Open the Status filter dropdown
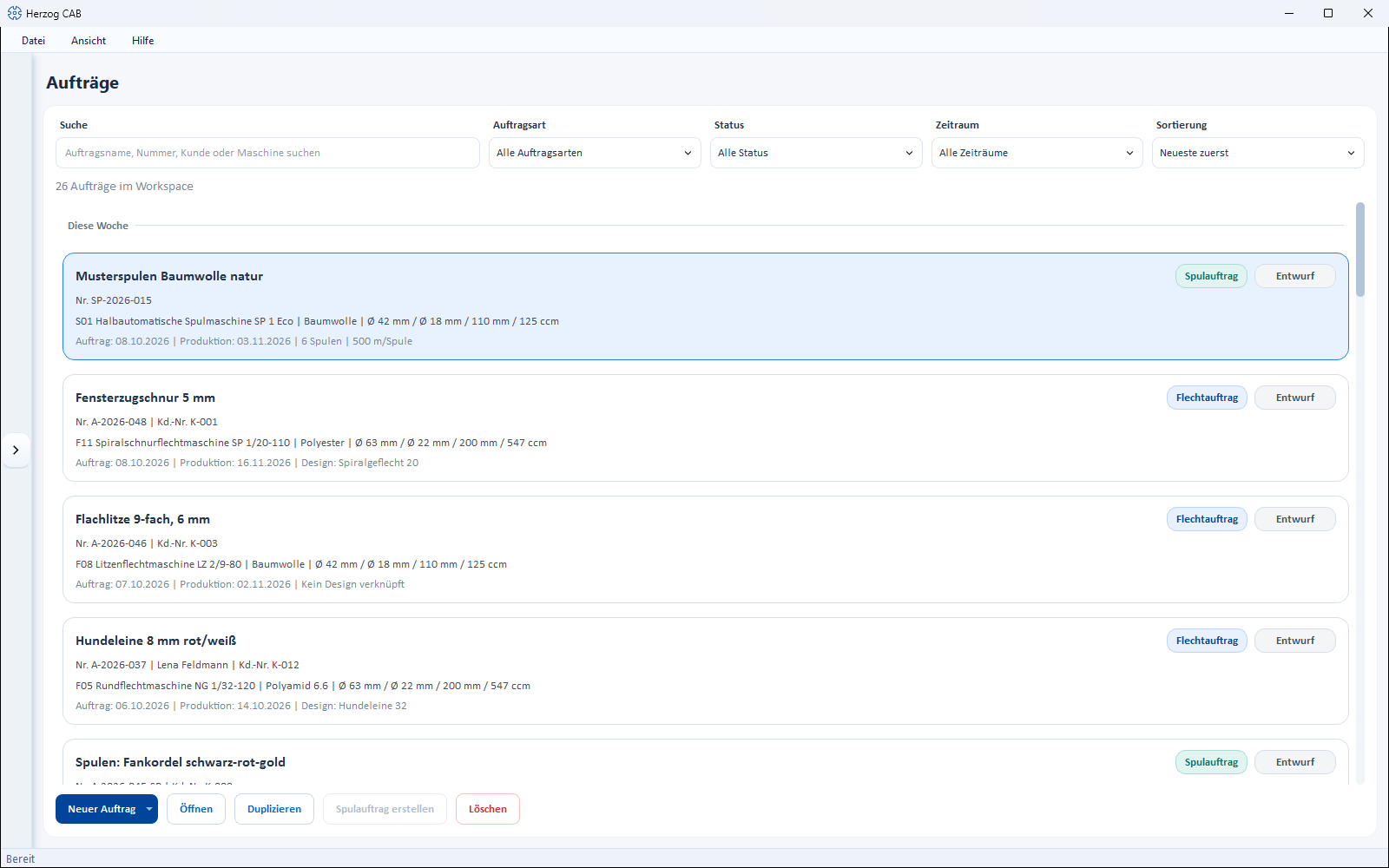The width and height of the screenshot is (1389, 868). 816,153
